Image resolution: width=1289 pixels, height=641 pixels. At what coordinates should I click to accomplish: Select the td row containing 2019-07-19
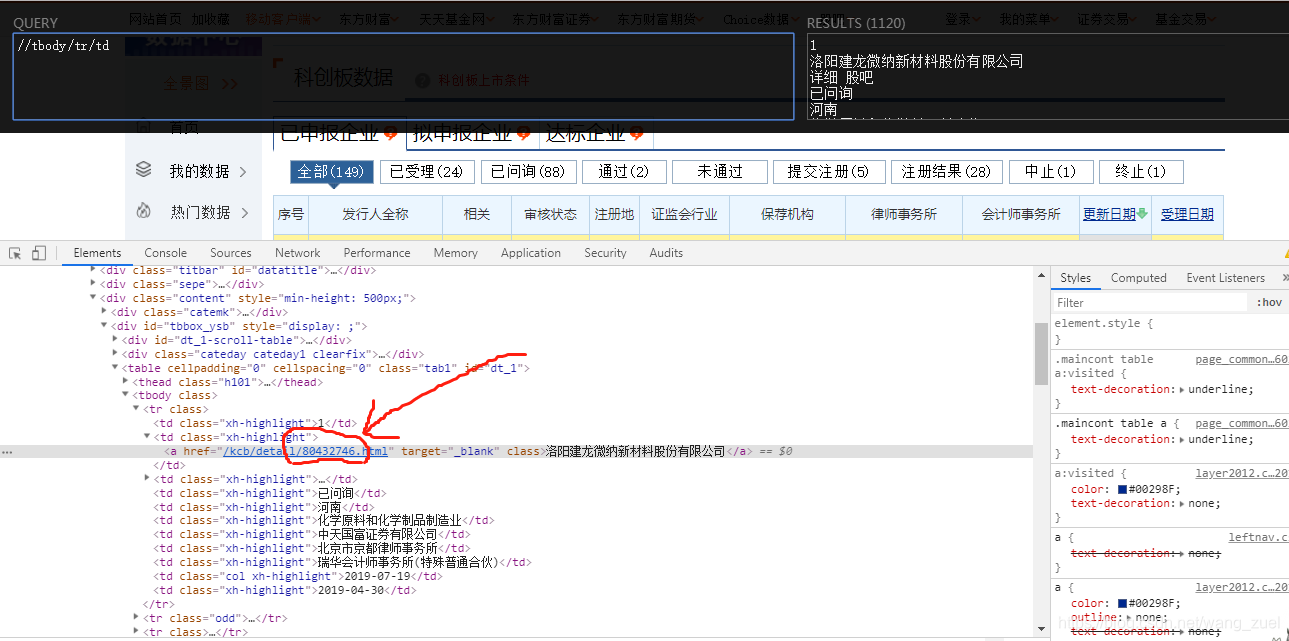[x=297, y=577]
